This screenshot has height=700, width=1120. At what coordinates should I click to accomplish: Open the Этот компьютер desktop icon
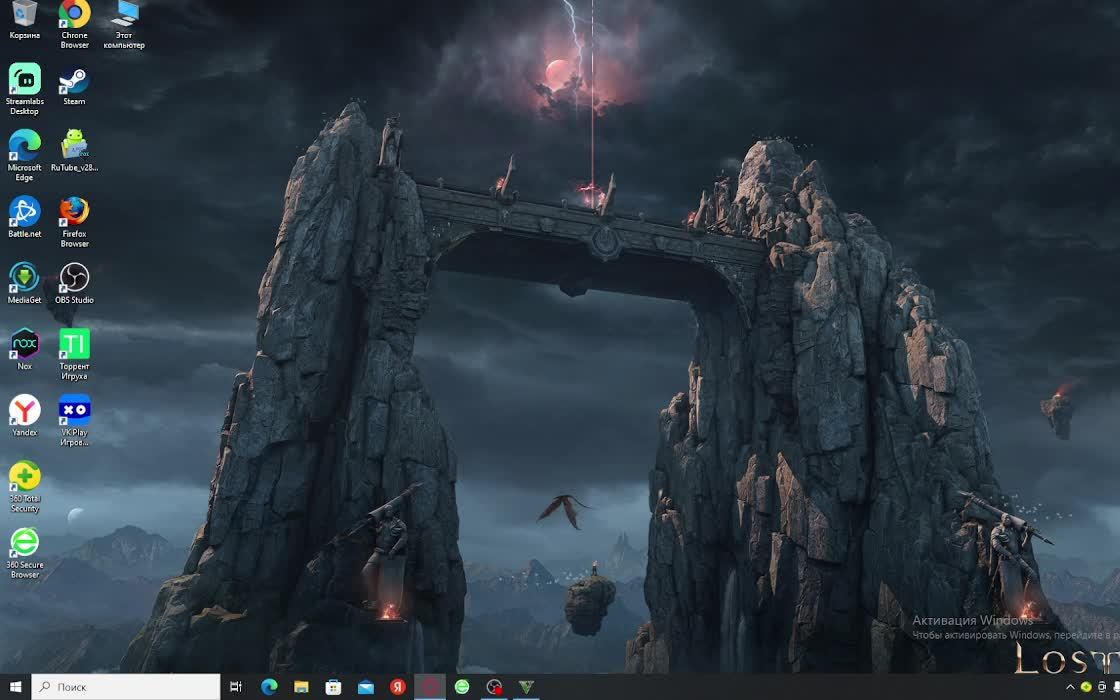coord(124,24)
